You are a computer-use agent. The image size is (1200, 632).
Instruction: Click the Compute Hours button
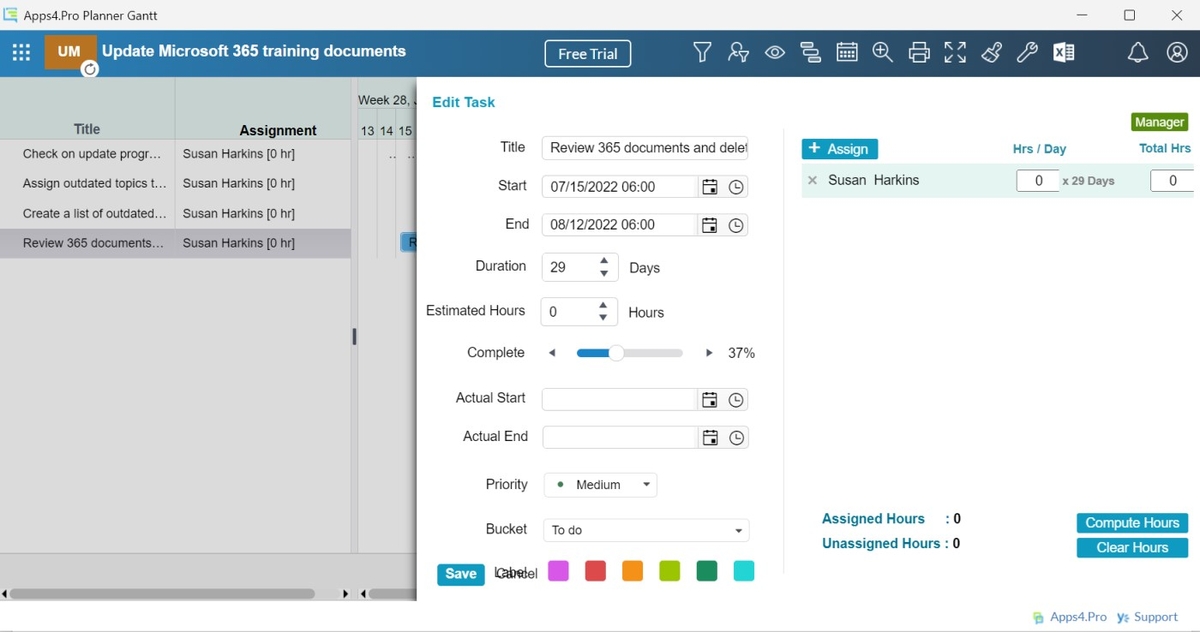(x=1131, y=522)
